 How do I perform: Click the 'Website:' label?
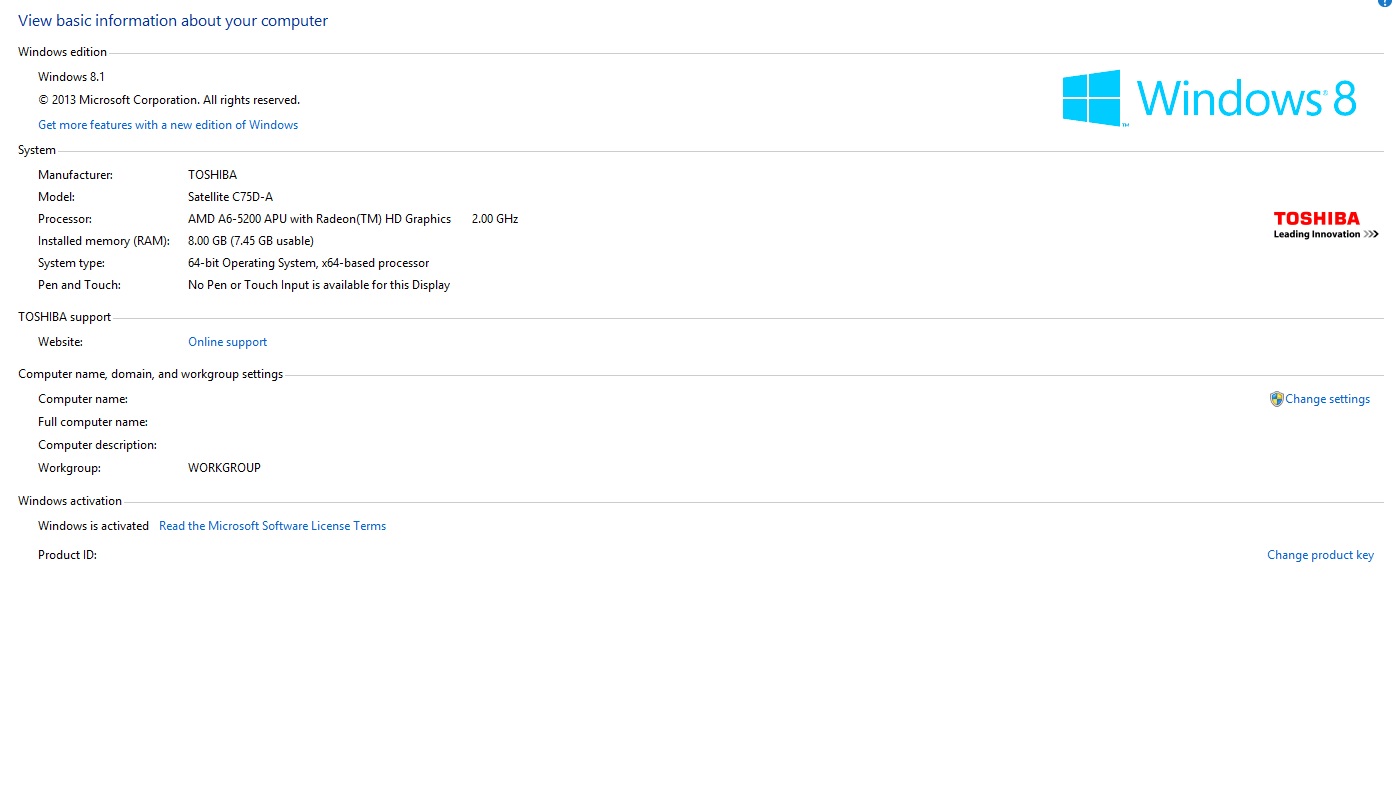click(x=60, y=342)
